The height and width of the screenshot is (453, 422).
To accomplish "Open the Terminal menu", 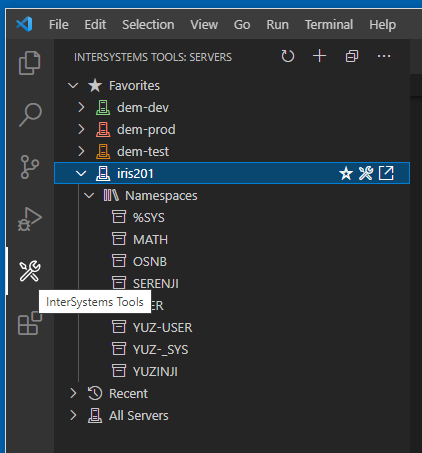I will coord(329,25).
